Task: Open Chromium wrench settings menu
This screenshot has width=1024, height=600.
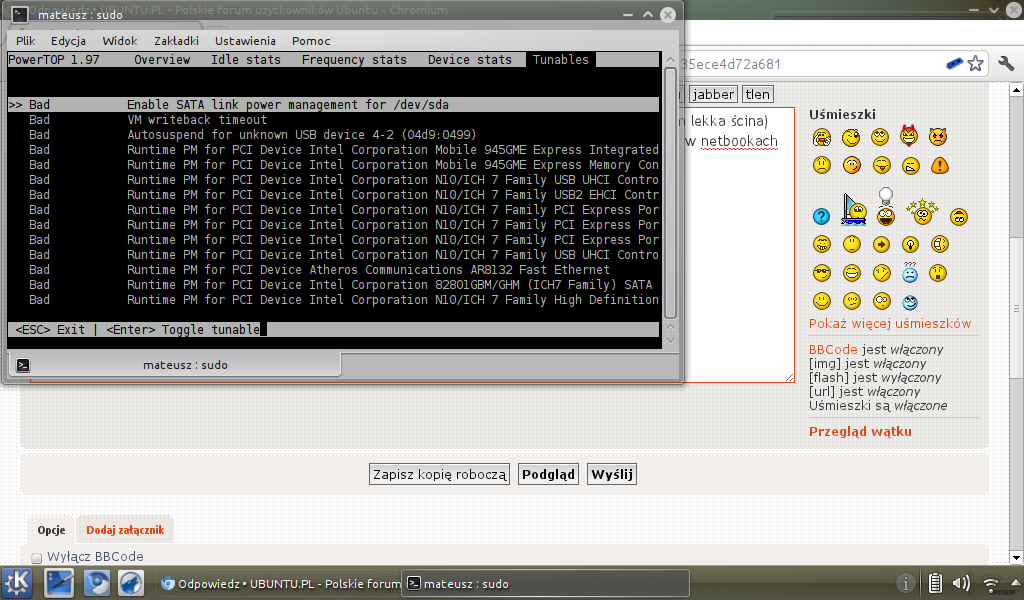Action: click(1006, 63)
